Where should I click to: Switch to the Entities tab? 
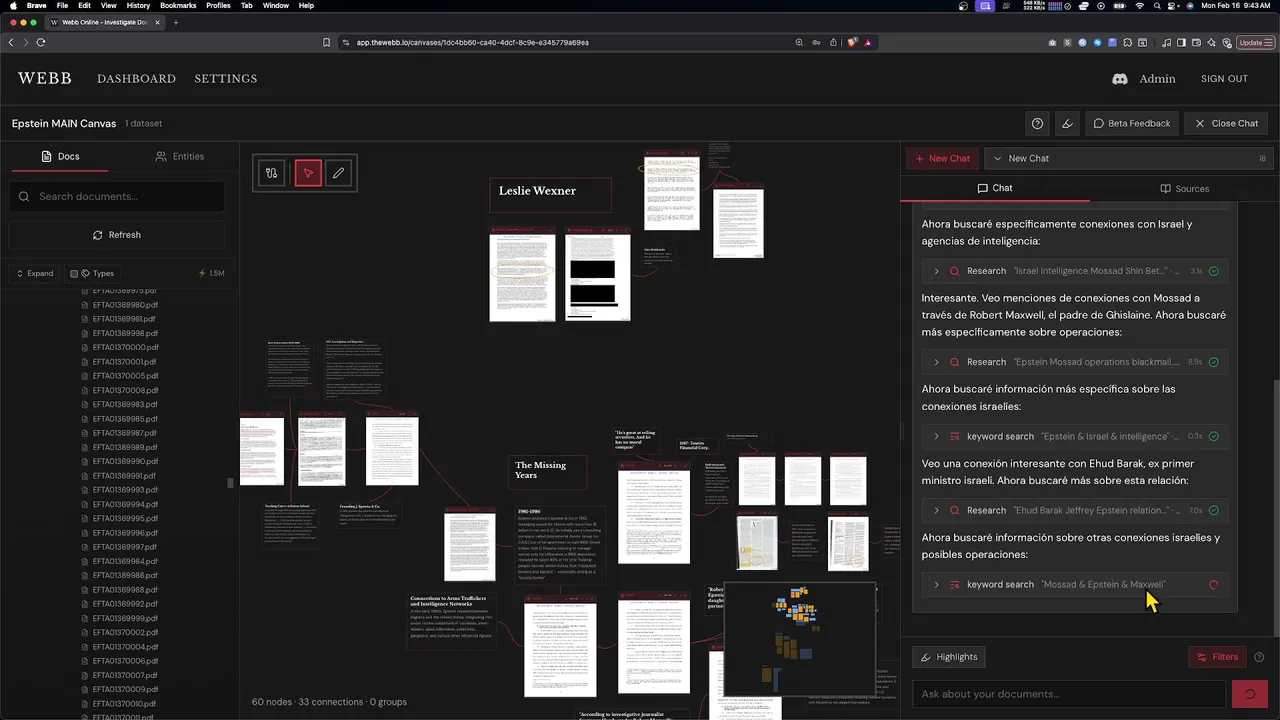pos(180,156)
